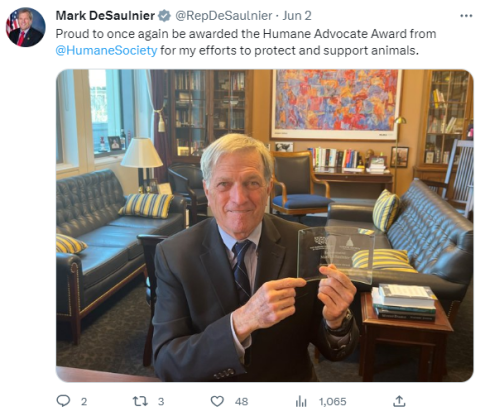The height and width of the screenshot is (416, 480).
Task: Open Mark DeSaulnier's profile avatar
Action: (25, 27)
